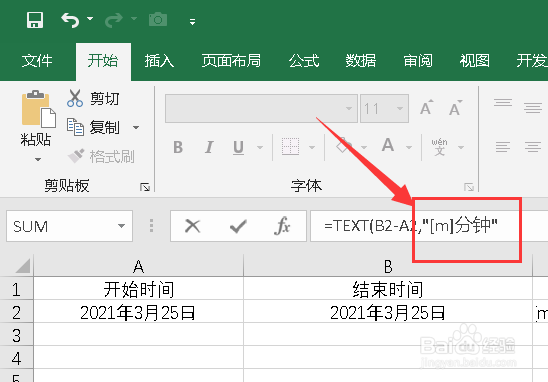Open the Font Color dropdown arrow
Screen dimensions: 548x382
coord(409,147)
